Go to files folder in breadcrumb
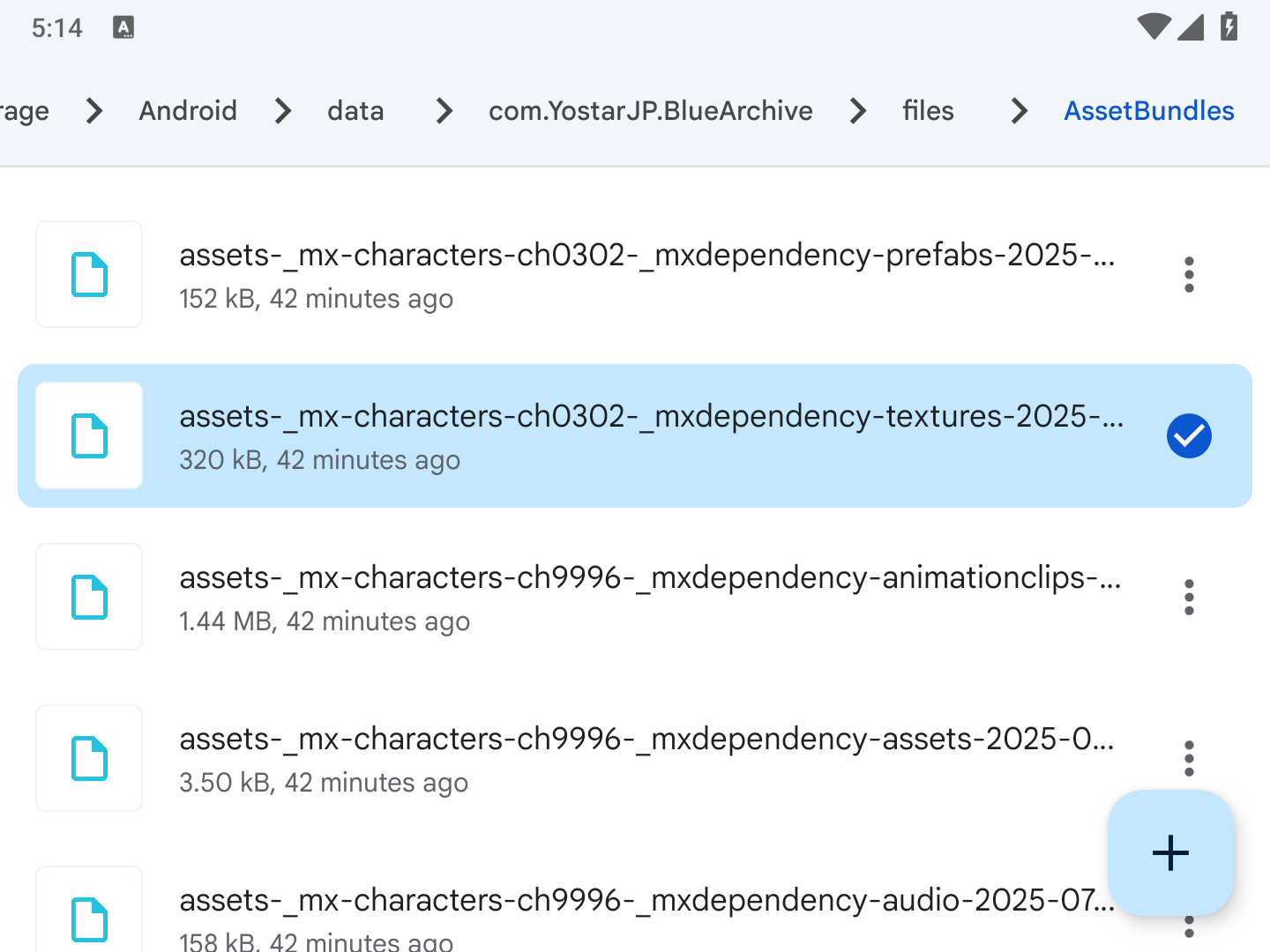The image size is (1270, 952). pos(928,111)
